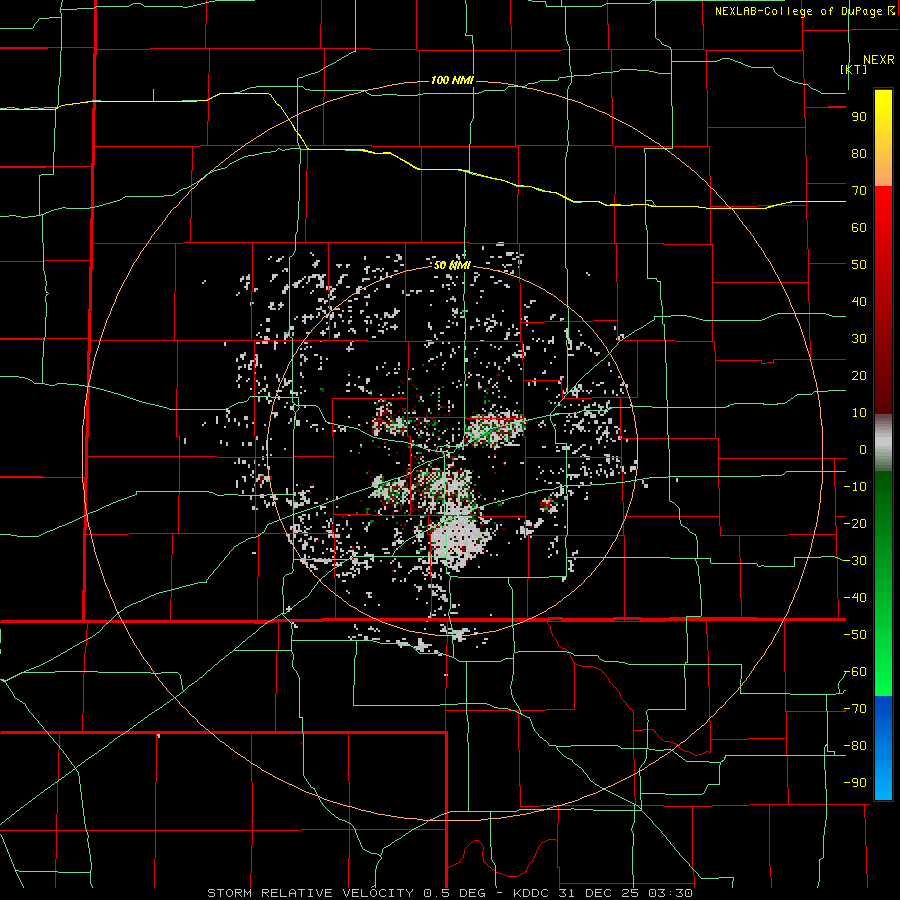This screenshot has width=900, height=900.
Task: Select the 0 value on the velocity scale
Action: [863, 450]
